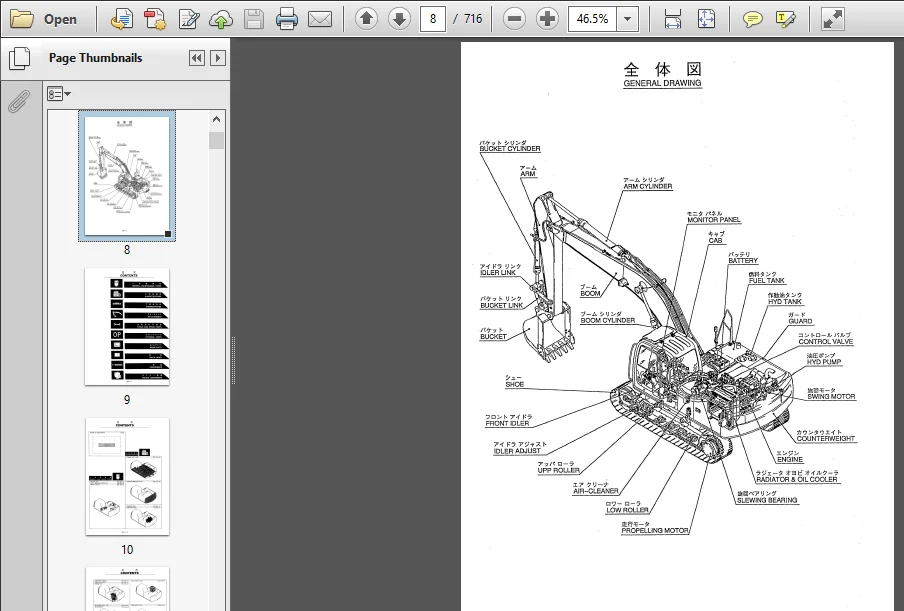Click the BOOM CYLINDER label

coord(608,320)
